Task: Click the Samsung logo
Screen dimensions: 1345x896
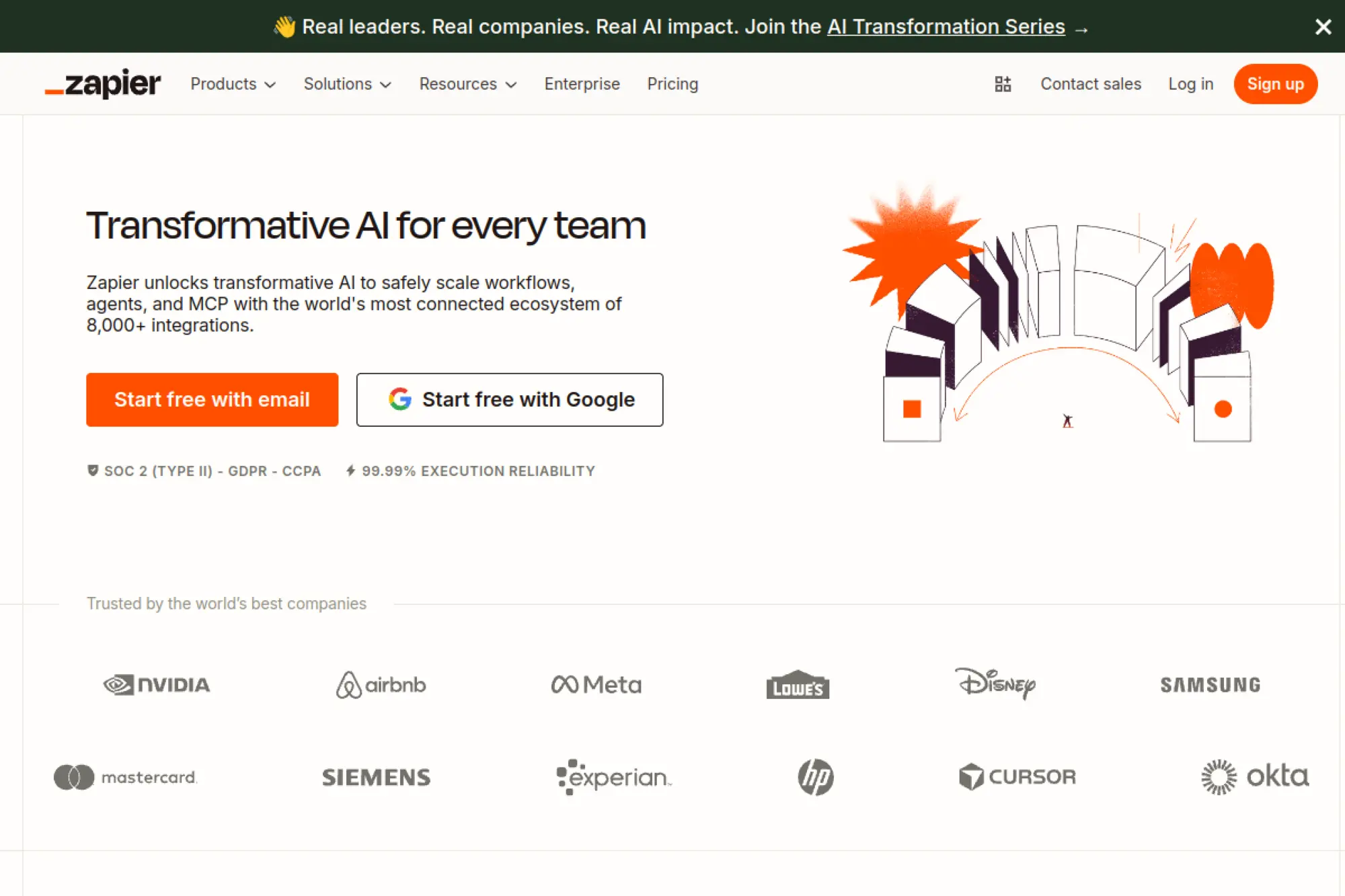Action: coord(1210,684)
